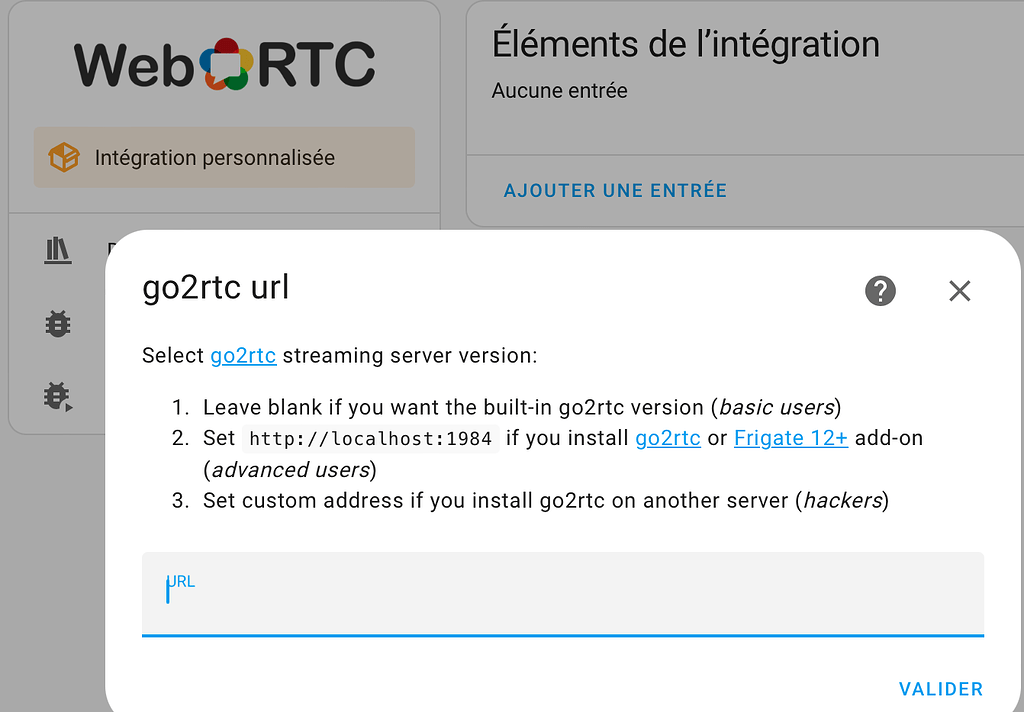
Task: Submit the form with VALIDER
Action: click(940, 688)
